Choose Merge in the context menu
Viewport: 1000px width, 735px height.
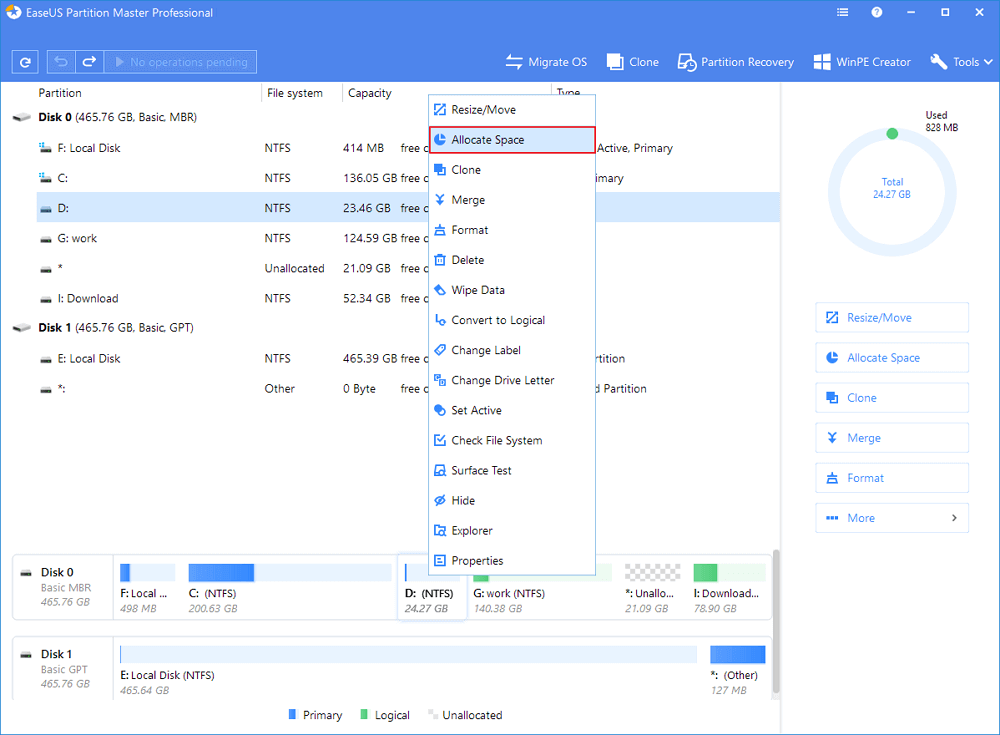point(512,200)
